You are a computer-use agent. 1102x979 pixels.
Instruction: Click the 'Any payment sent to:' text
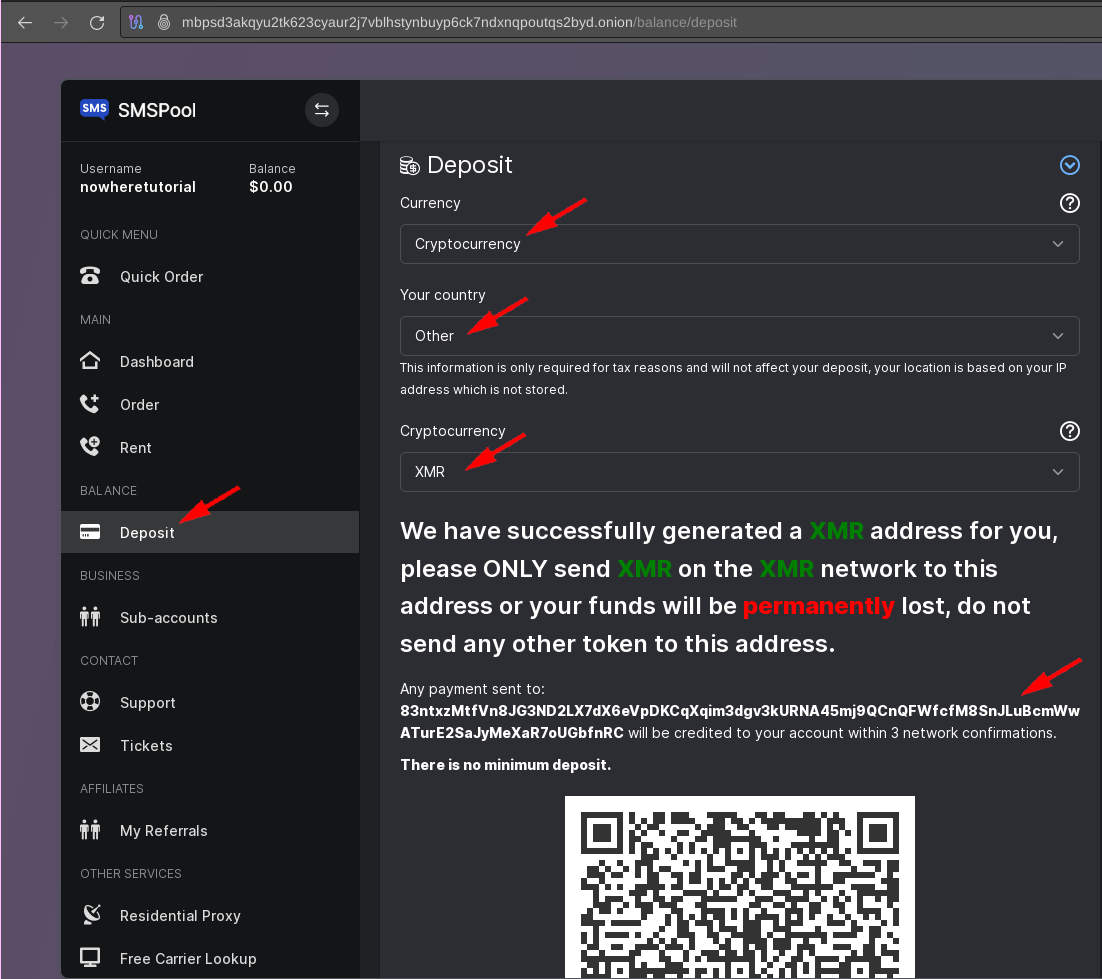click(x=472, y=689)
